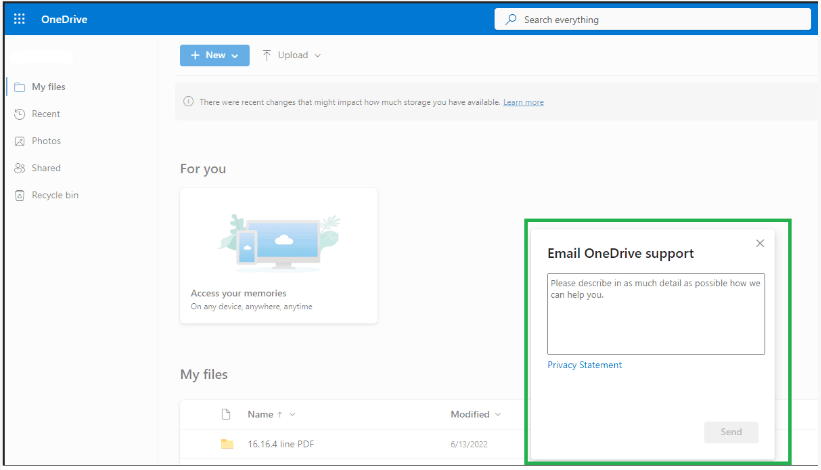The width and height of the screenshot is (821, 470).
Task: Open the Access your memories card
Action: [x=279, y=255]
